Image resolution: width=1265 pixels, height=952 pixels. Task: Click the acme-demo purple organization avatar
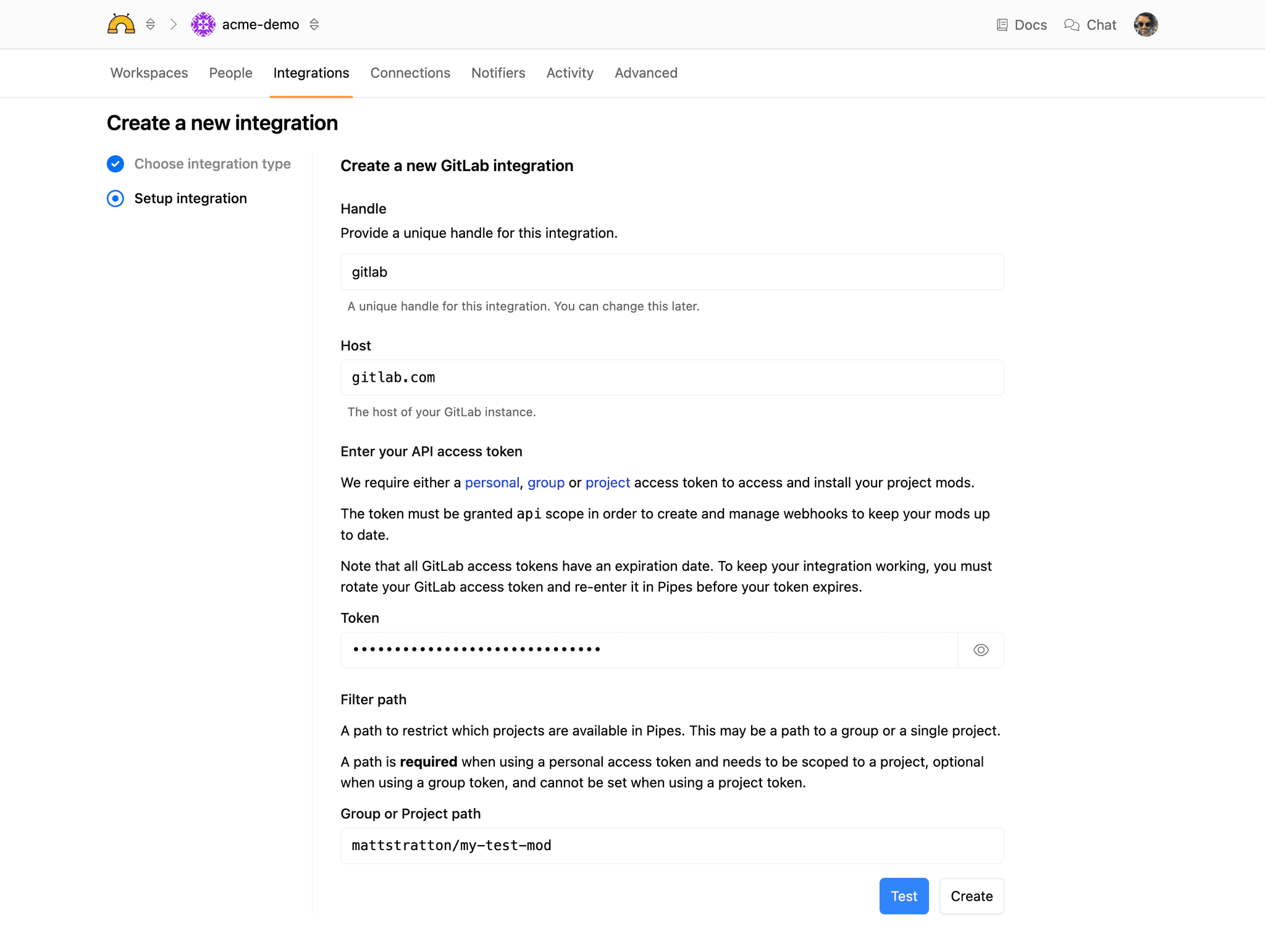pos(203,24)
